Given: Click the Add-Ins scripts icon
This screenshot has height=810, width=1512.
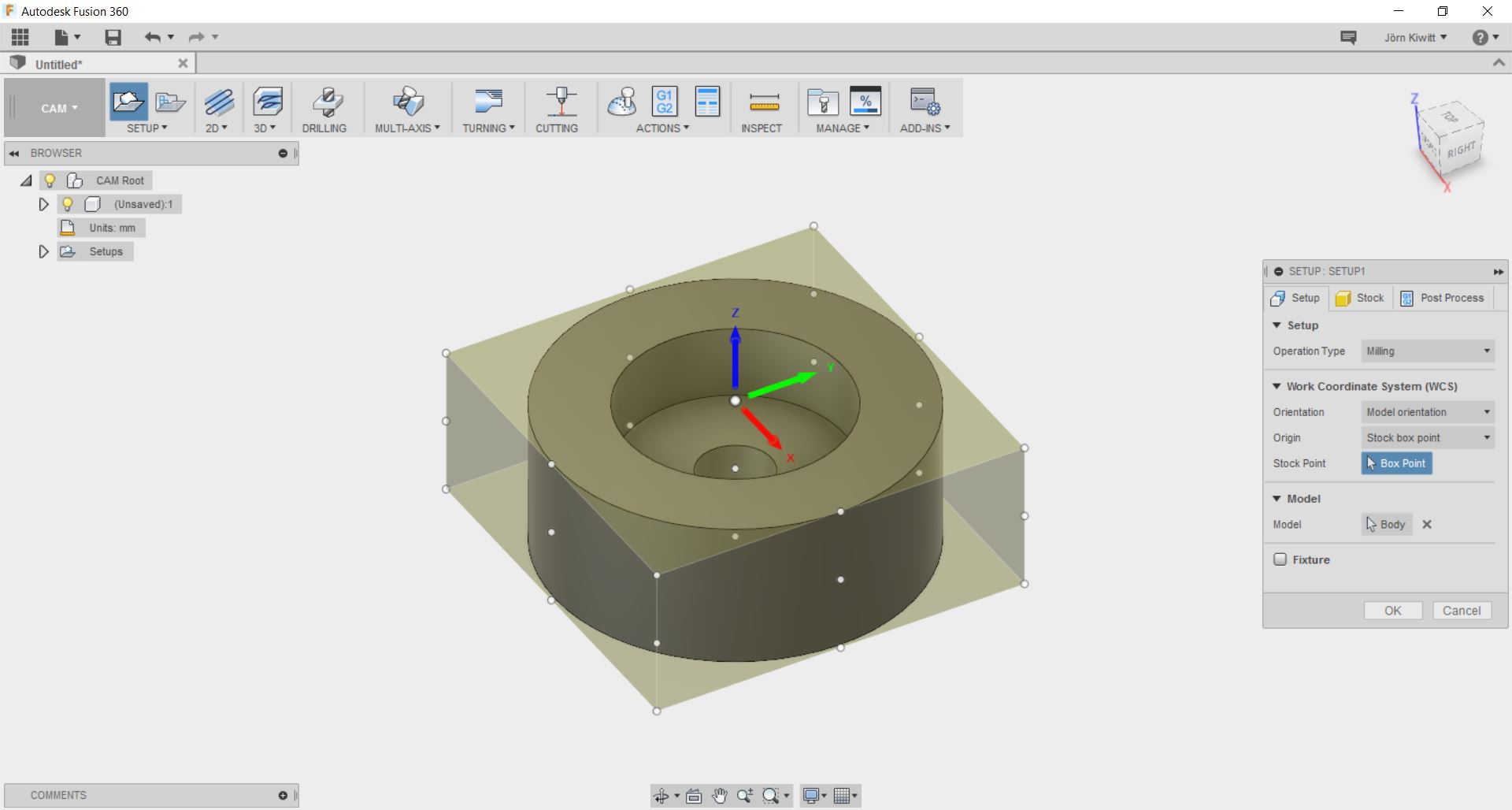Looking at the screenshot, I should (925, 102).
